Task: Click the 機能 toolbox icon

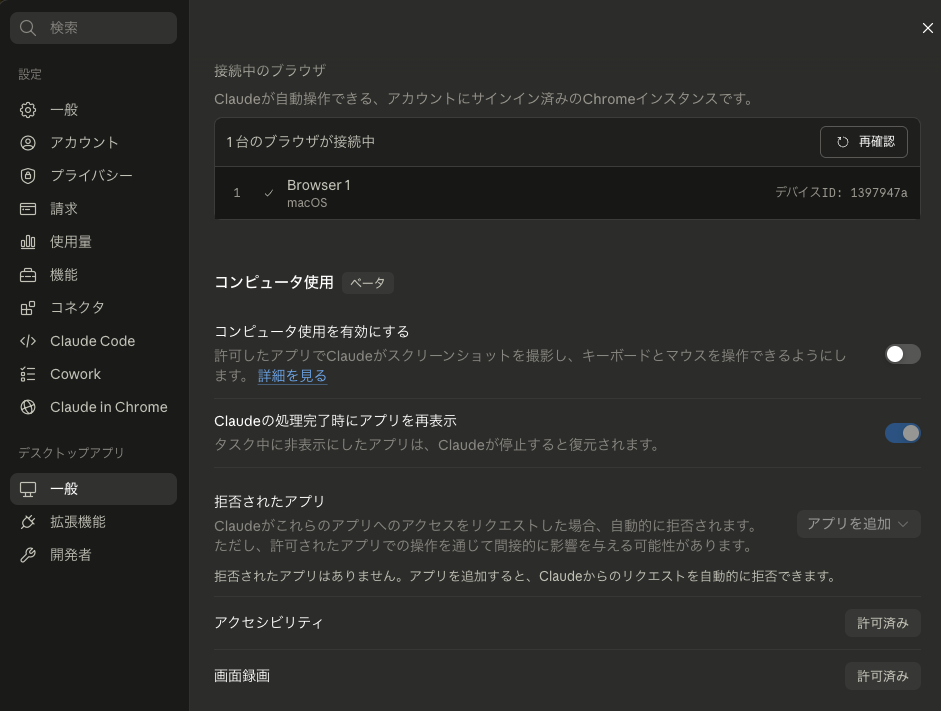Action: click(28, 275)
